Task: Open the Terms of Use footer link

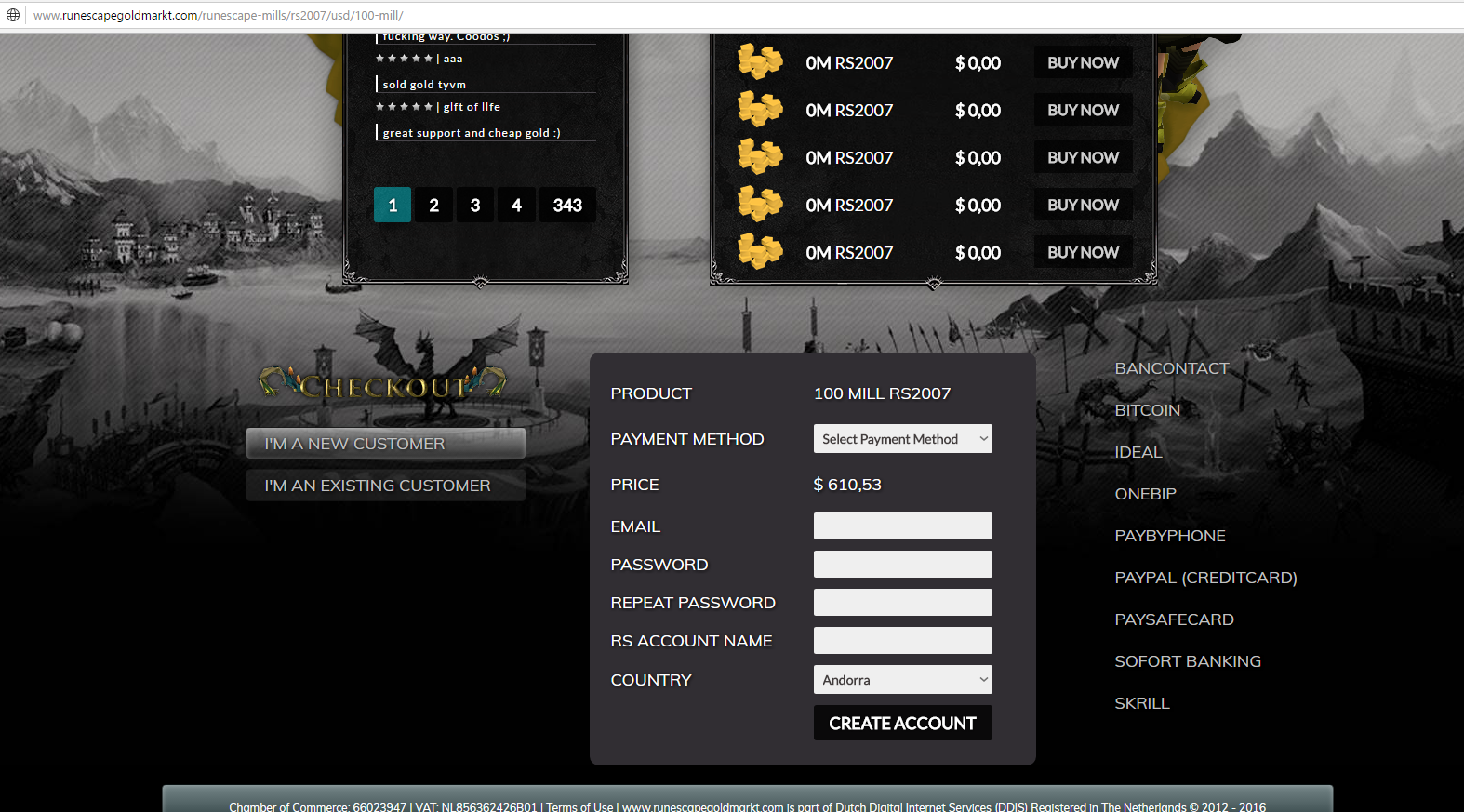Action: point(579,806)
